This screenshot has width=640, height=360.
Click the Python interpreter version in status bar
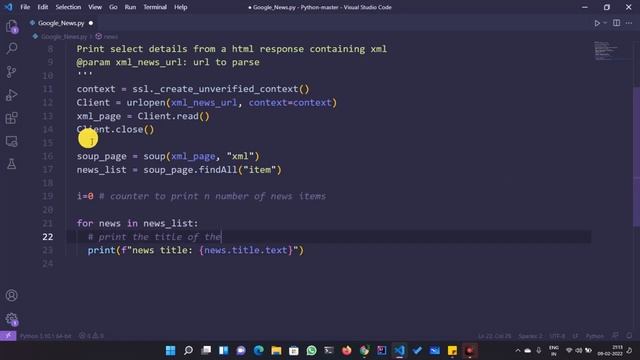click(45, 336)
